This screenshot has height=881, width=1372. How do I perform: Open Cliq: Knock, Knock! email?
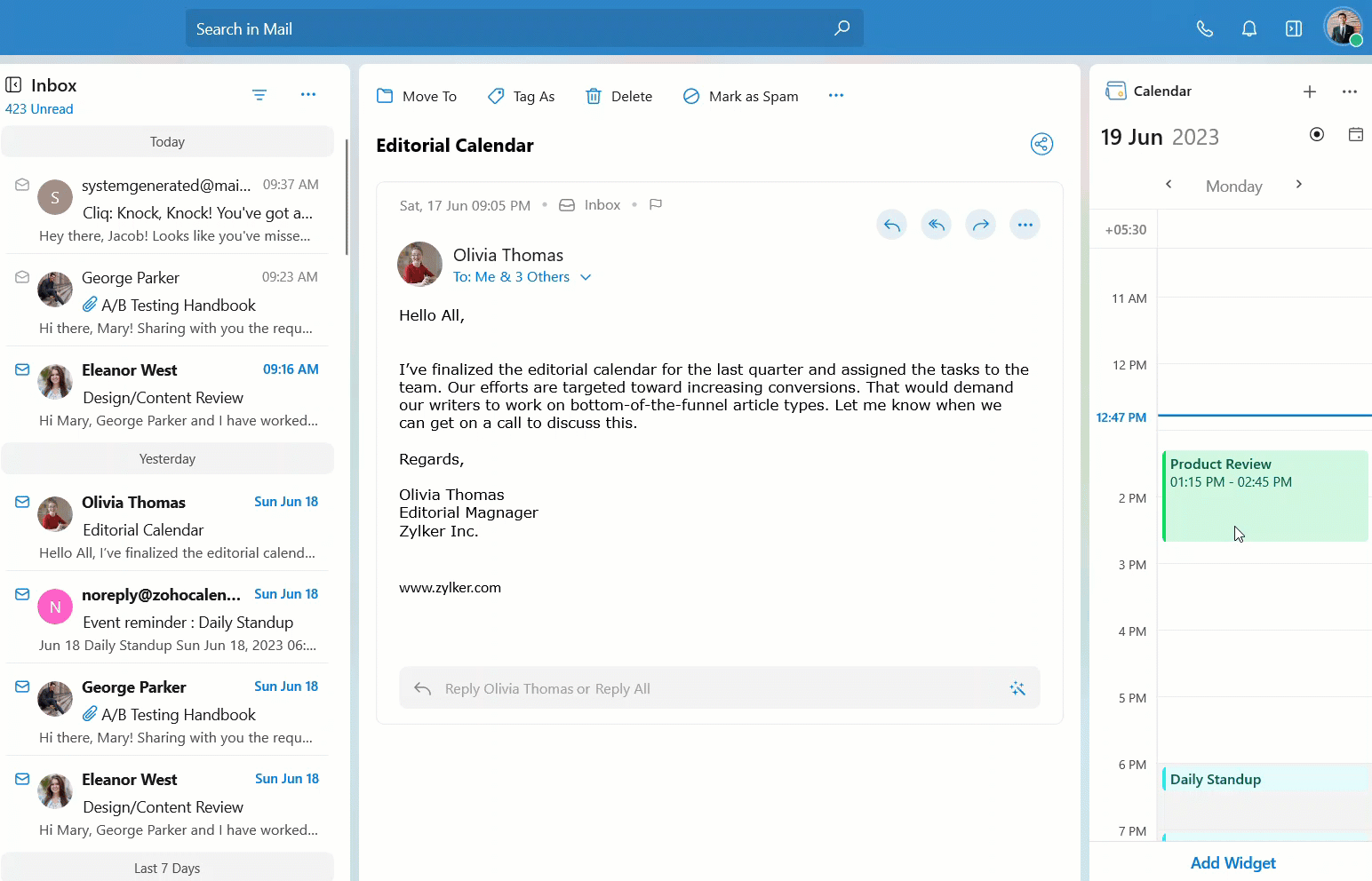pos(167,210)
